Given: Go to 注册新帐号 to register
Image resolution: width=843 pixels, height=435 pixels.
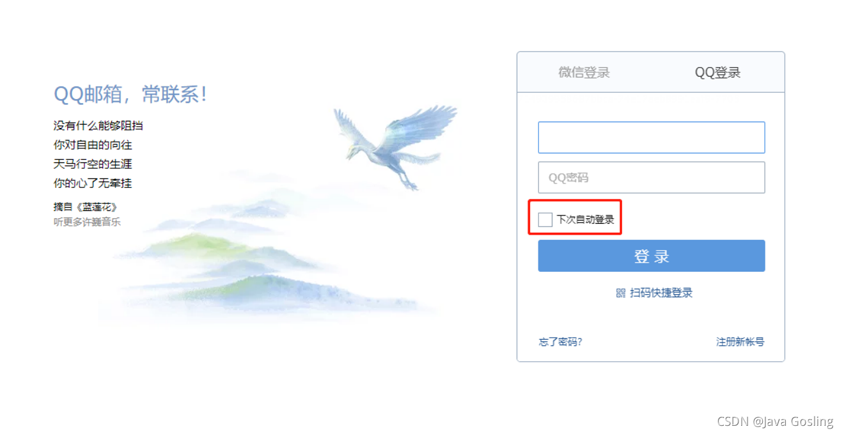Looking at the screenshot, I should 740,341.
